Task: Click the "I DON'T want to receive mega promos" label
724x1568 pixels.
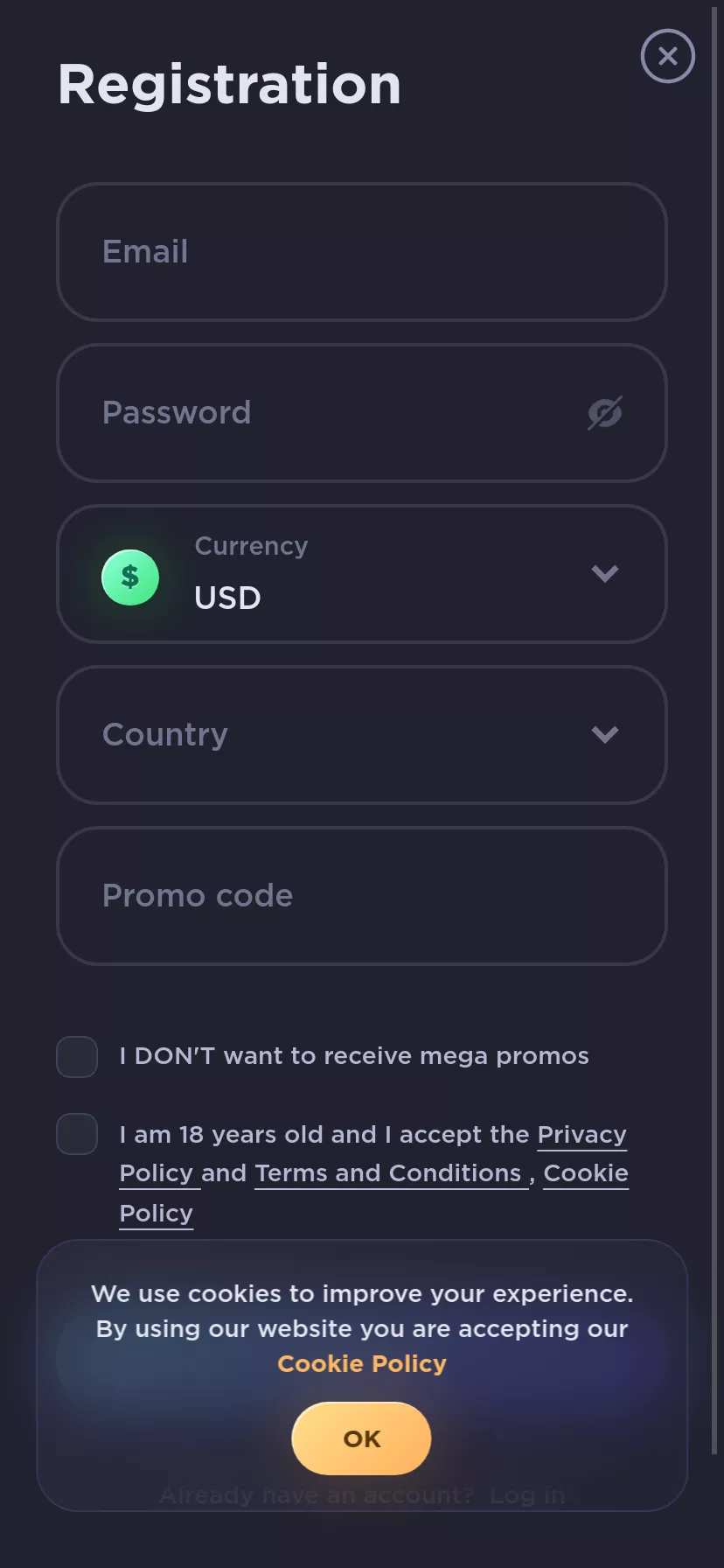Action: coord(354,1056)
